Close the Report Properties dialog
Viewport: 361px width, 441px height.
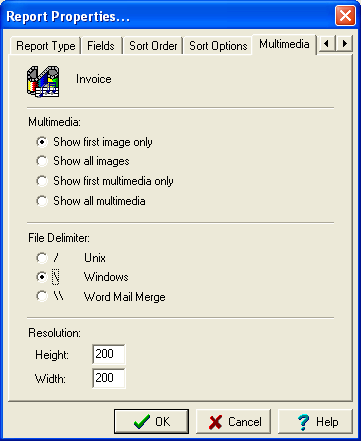pyautogui.click(x=345, y=16)
